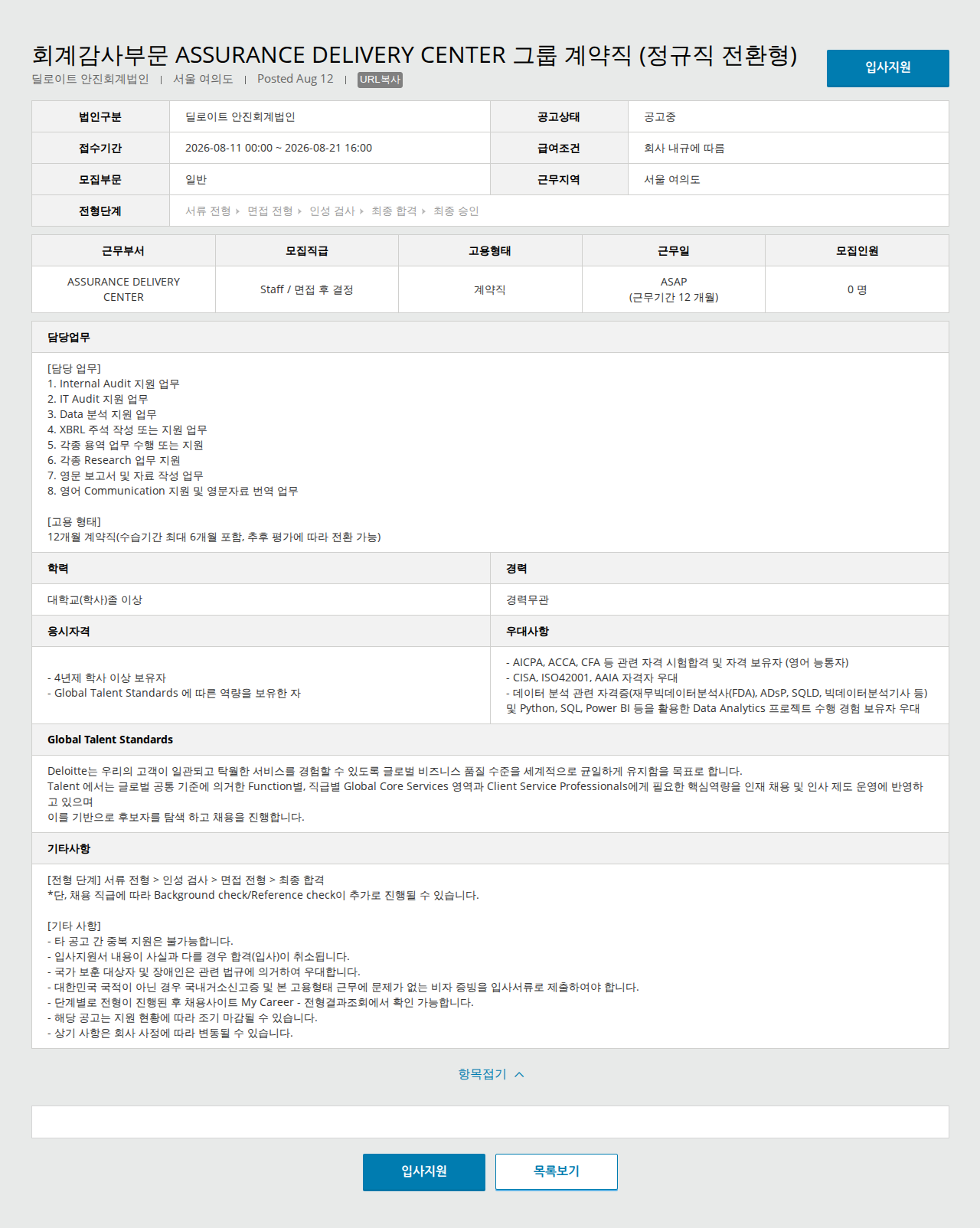Click 모집직급 column header
The width and height of the screenshot is (980, 1228).
tap(307, 251)
